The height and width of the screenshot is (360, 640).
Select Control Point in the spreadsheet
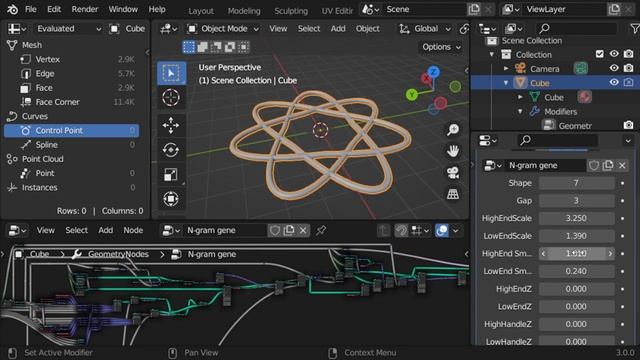click(x=72, y=131)
